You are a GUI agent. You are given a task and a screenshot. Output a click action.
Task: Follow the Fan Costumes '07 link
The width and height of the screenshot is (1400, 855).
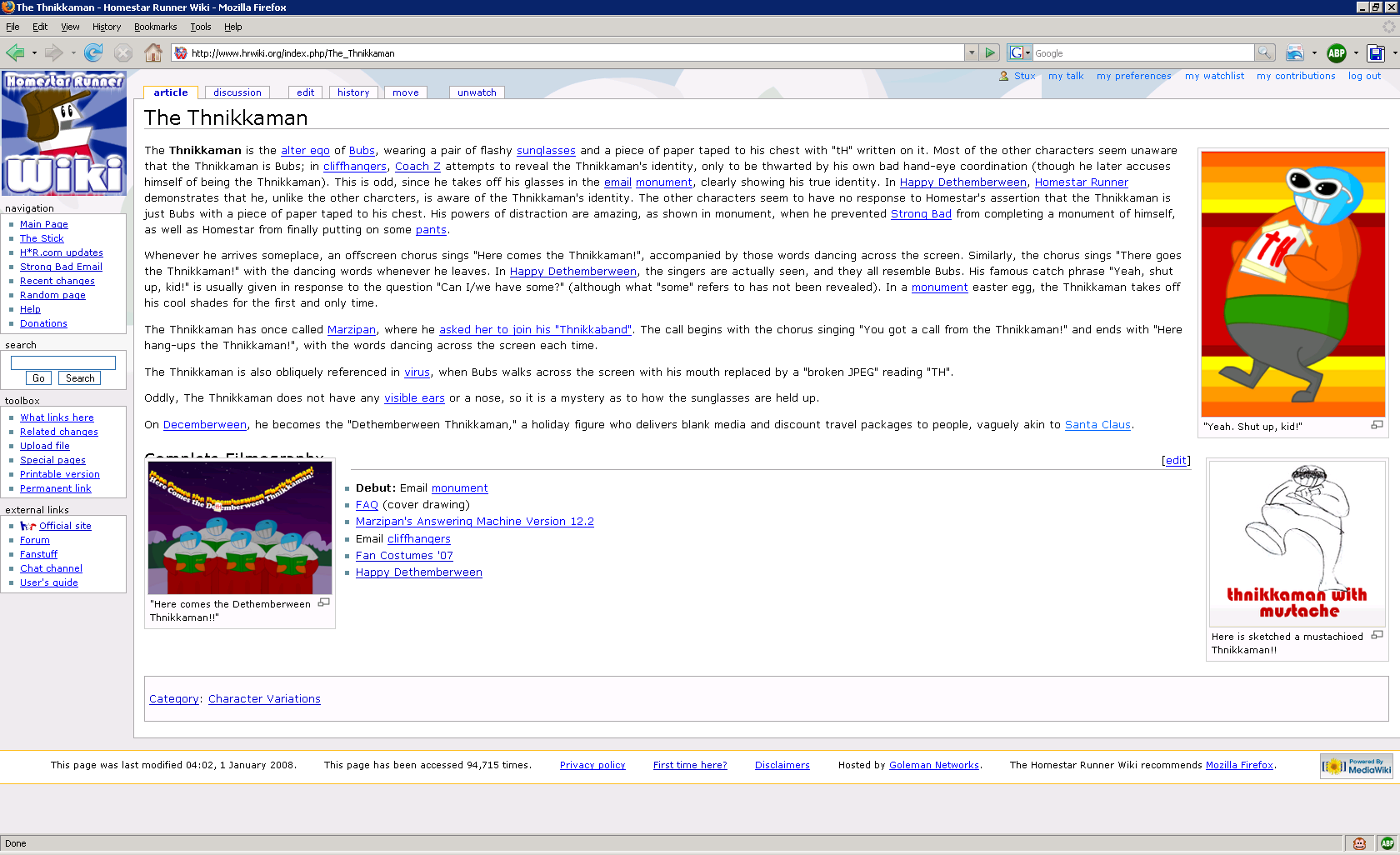click(x=404, y=556)
